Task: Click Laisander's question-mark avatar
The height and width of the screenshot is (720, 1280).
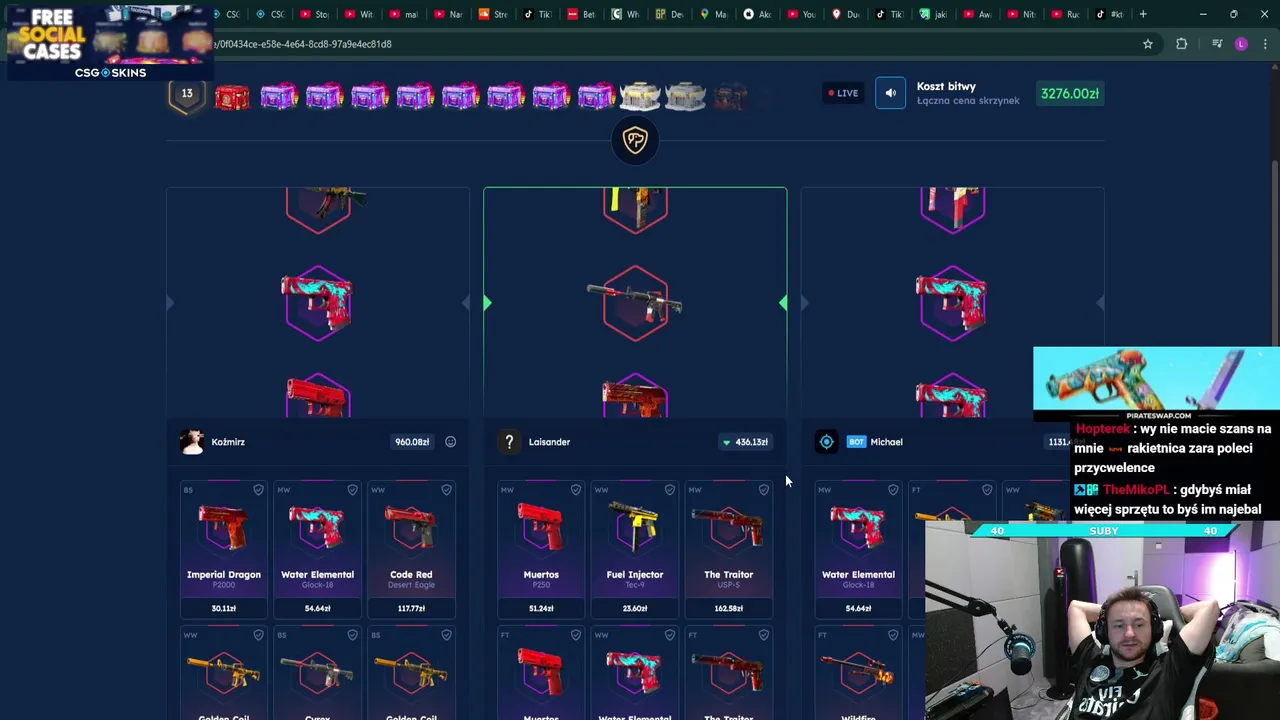Action: coord(509,442)
